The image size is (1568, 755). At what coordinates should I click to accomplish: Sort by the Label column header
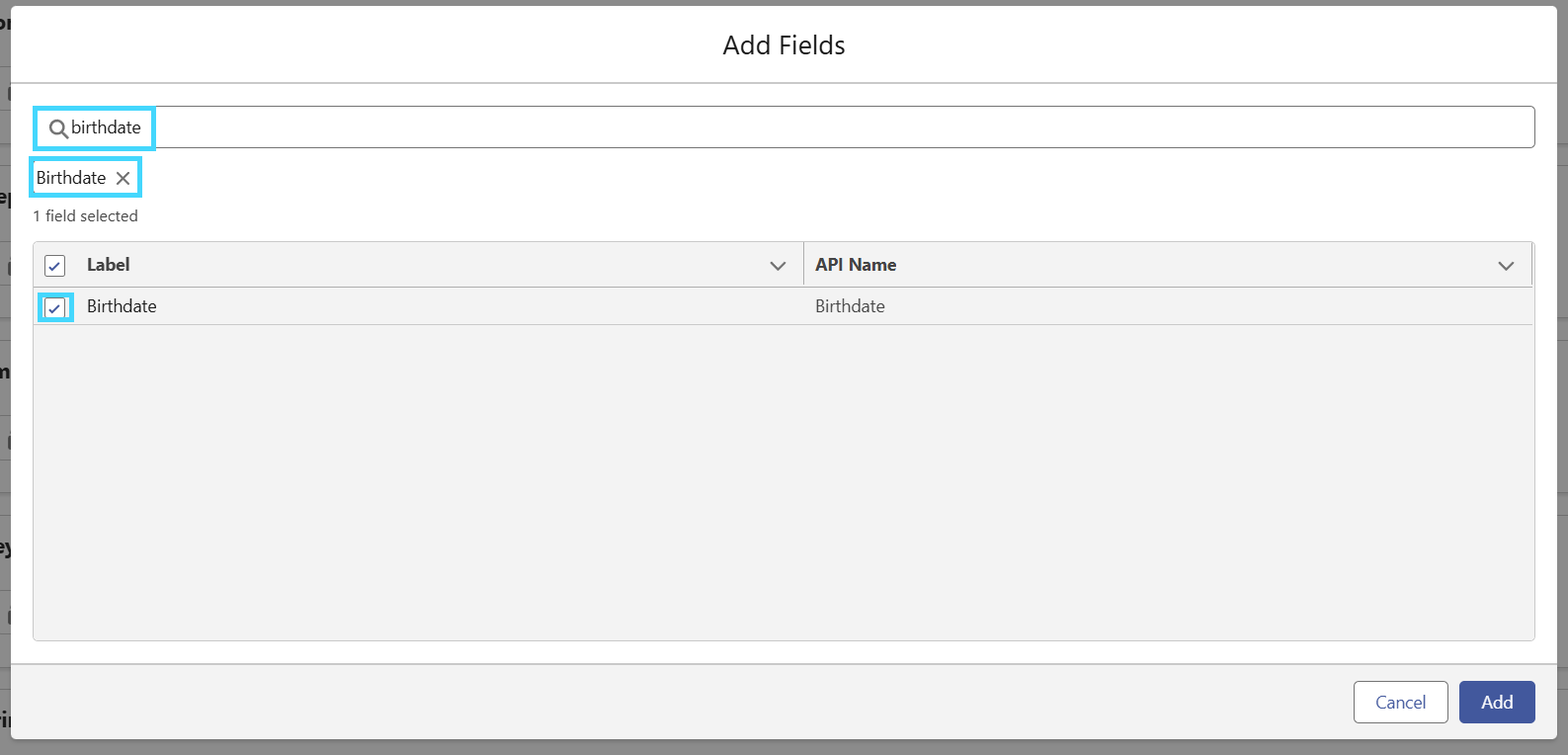pyautogui.click(x=108, y=265)
